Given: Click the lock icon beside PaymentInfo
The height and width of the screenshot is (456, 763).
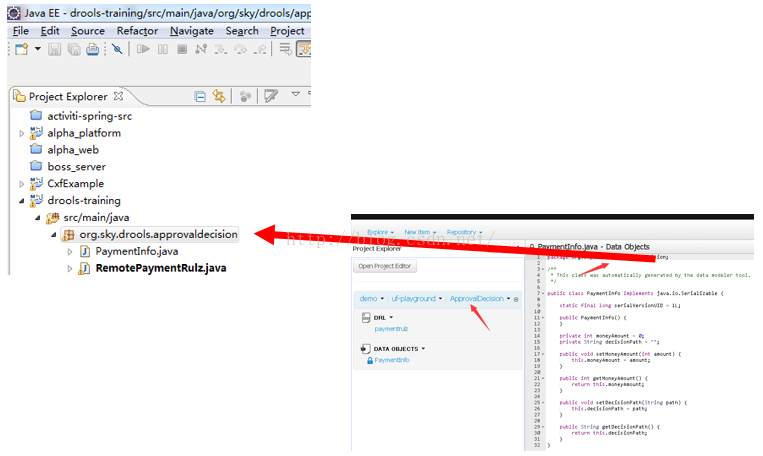Looking at the screenshot, I should [x=370, y=361].
